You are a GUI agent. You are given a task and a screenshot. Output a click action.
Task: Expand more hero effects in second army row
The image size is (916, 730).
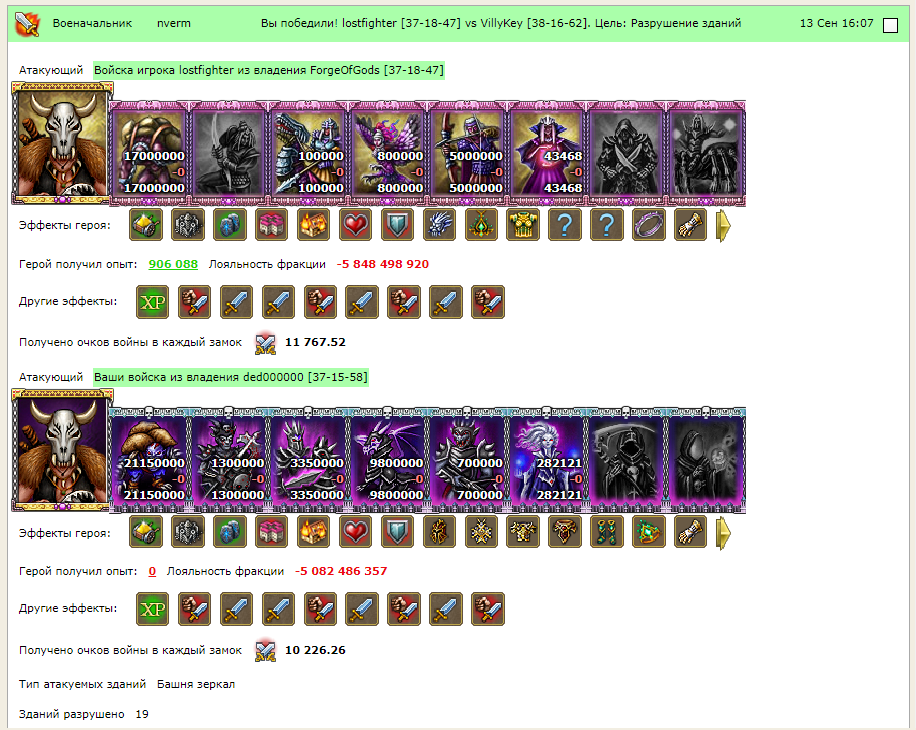pos(723,533)
